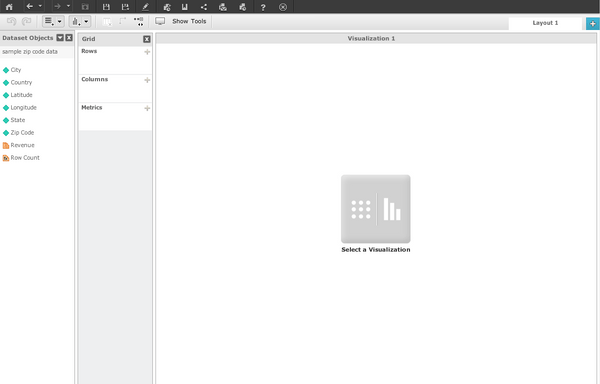Click the Save As floppy icon

pyautogui.click(x=125, y=7)
